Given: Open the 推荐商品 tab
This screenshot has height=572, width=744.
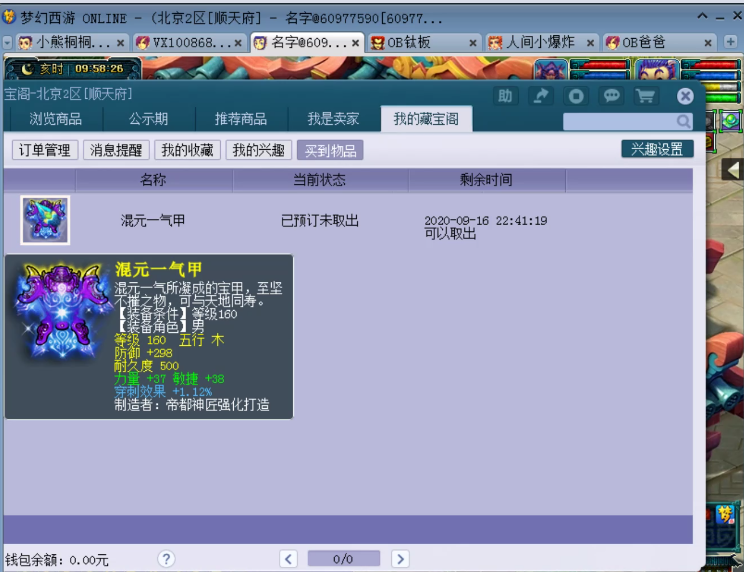Looking at the screenshot, I should [241, 119].
